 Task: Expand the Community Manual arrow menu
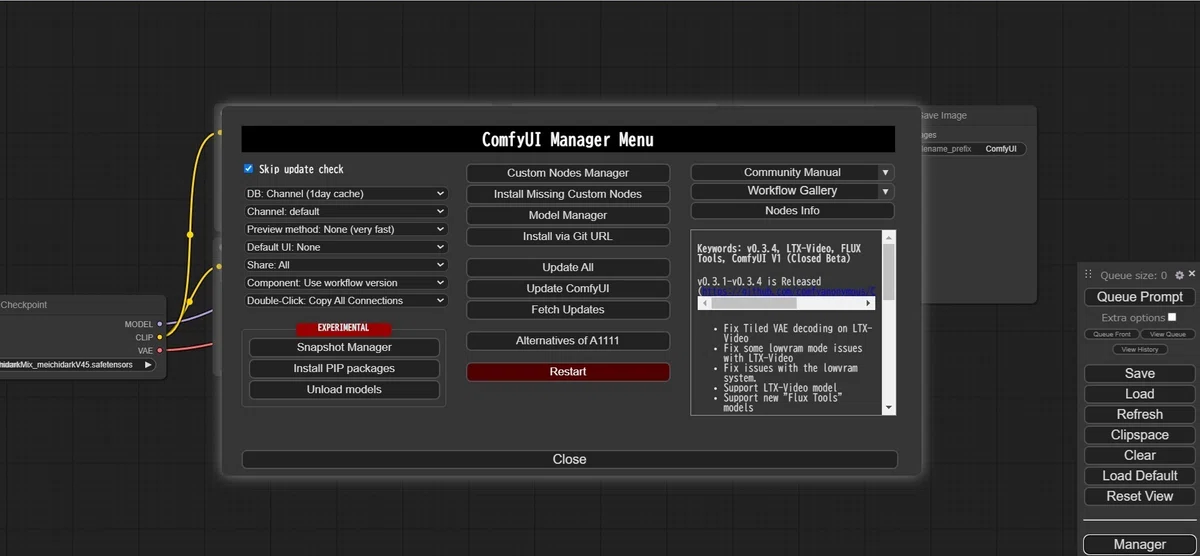pos(885,172)
